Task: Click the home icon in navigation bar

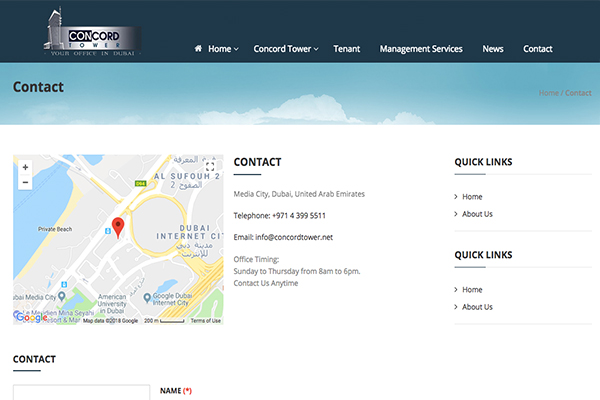Action: [198, 49]
